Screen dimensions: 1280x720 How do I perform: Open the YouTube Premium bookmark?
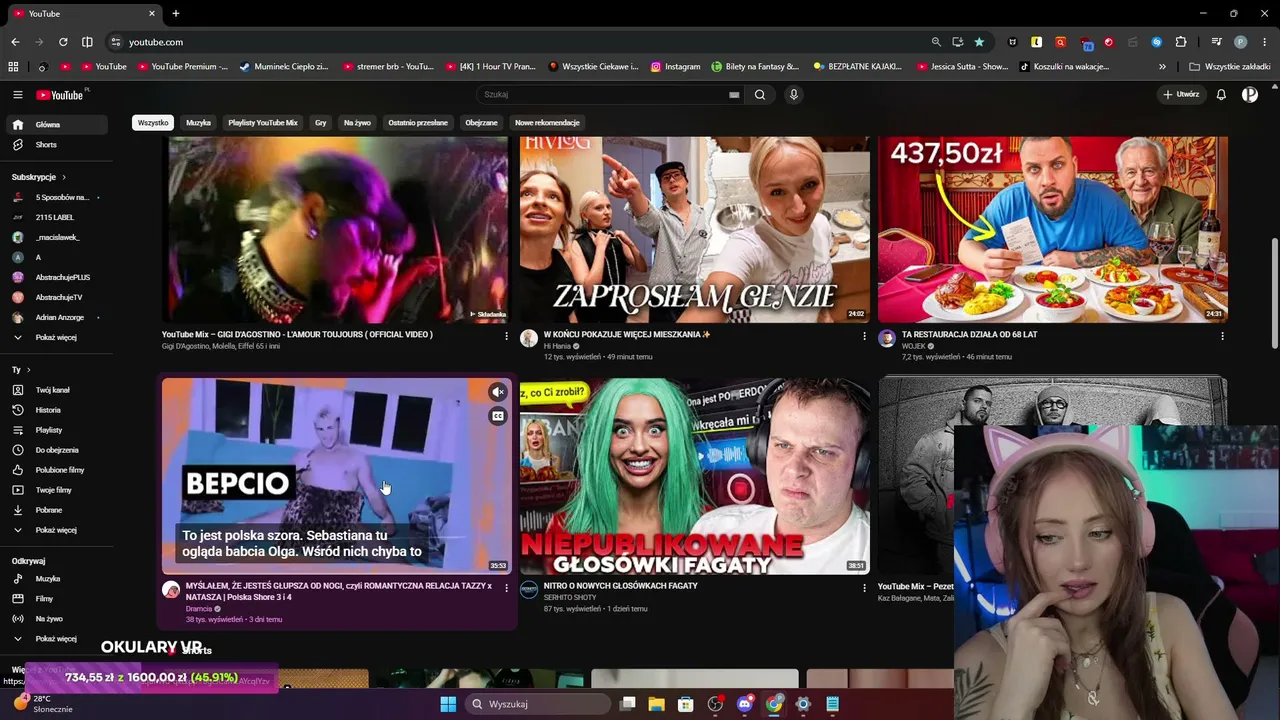click(x=183, y=67)
